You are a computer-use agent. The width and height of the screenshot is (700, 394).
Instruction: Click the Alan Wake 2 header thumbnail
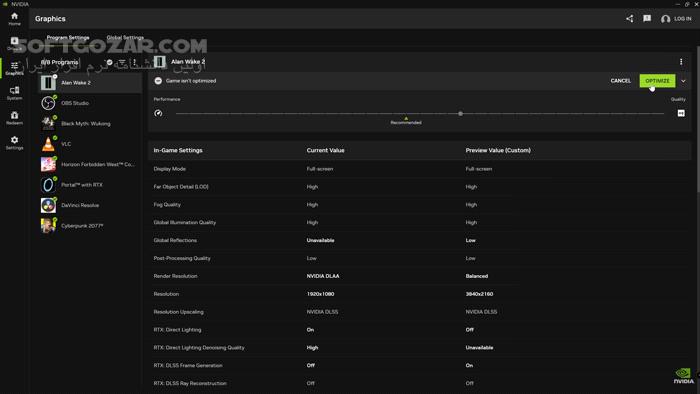pyautogui.click(x=159, y=62)
